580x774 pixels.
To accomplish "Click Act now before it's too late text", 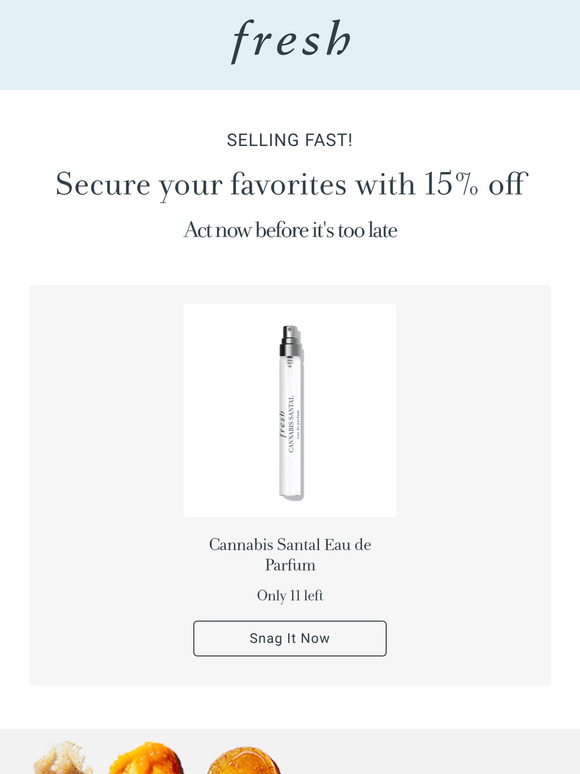I will pyautogui.click(x=290, y=230).
